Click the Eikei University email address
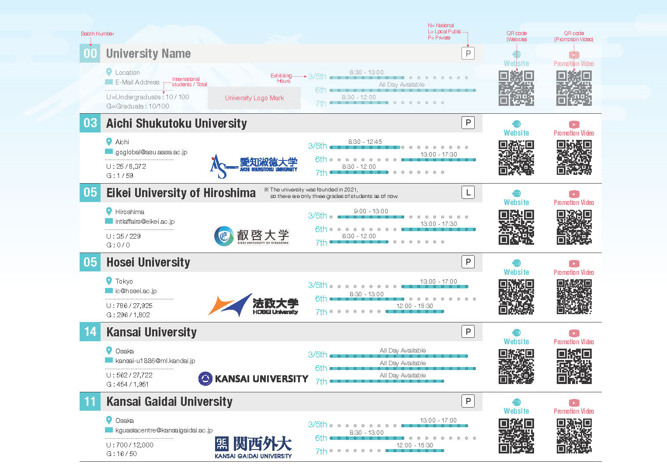 tap(145, 222)
